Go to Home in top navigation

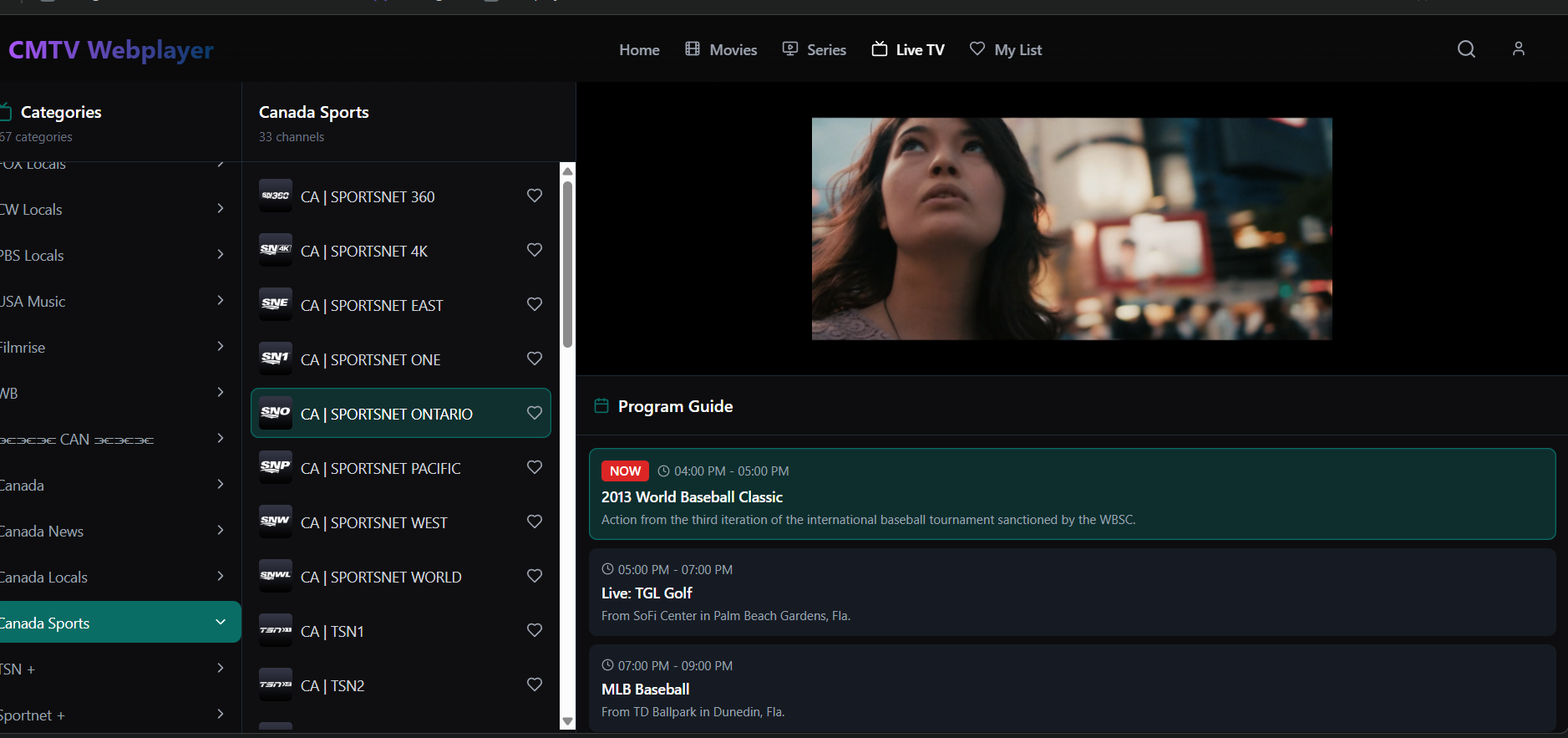pos(639,50)
